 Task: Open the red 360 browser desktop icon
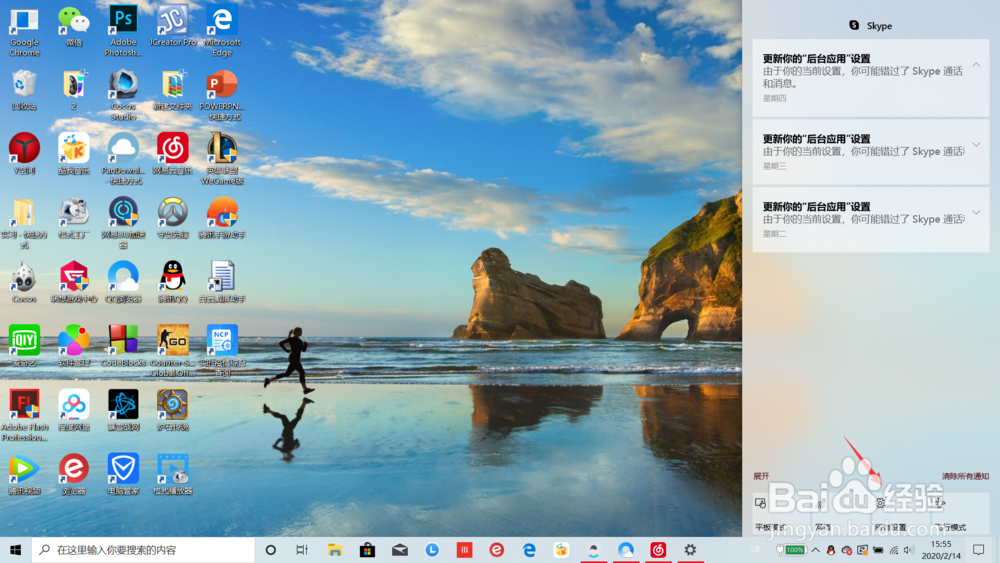pyautogui.click(x=73, y=474)
